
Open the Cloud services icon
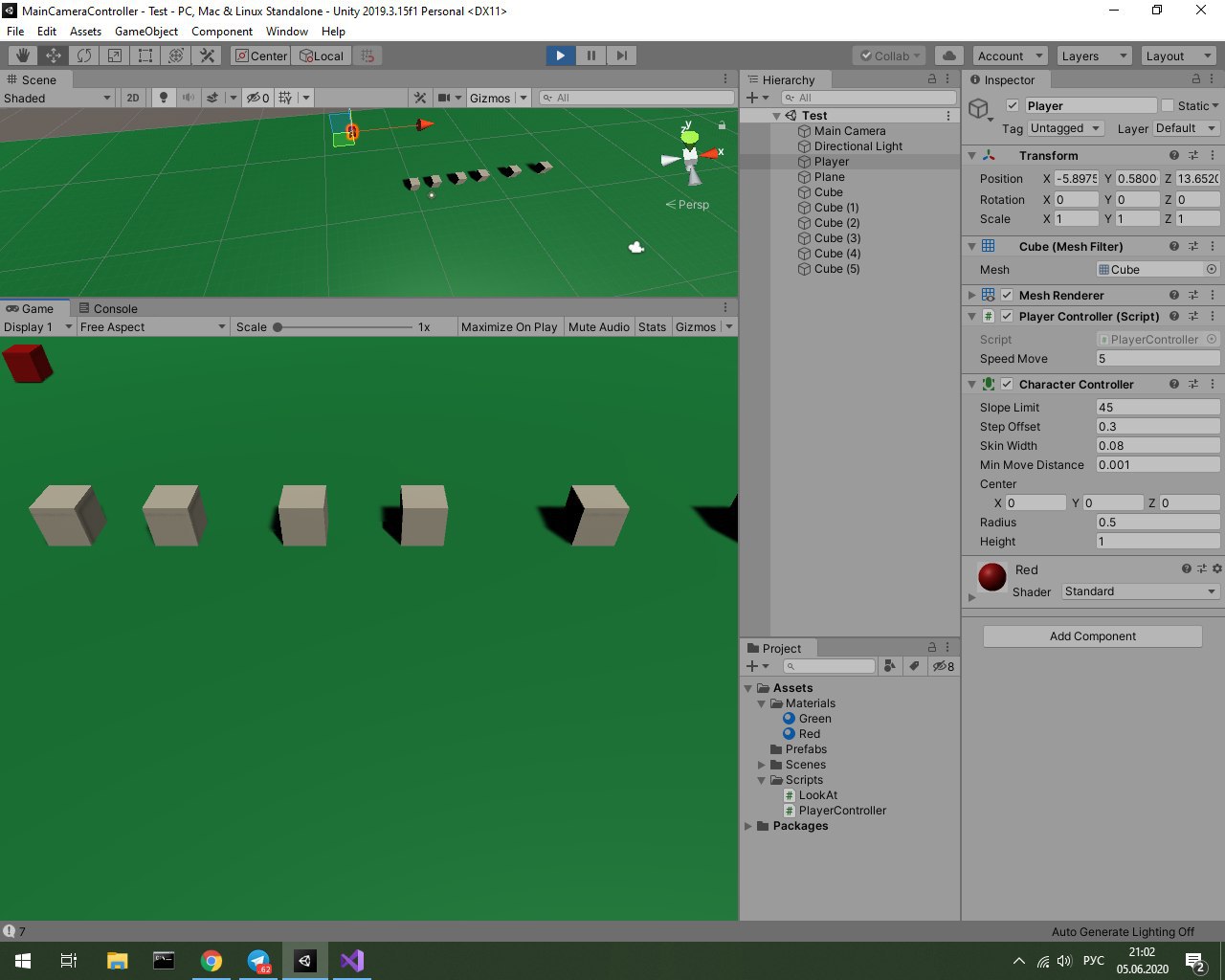tap(948, 56)
